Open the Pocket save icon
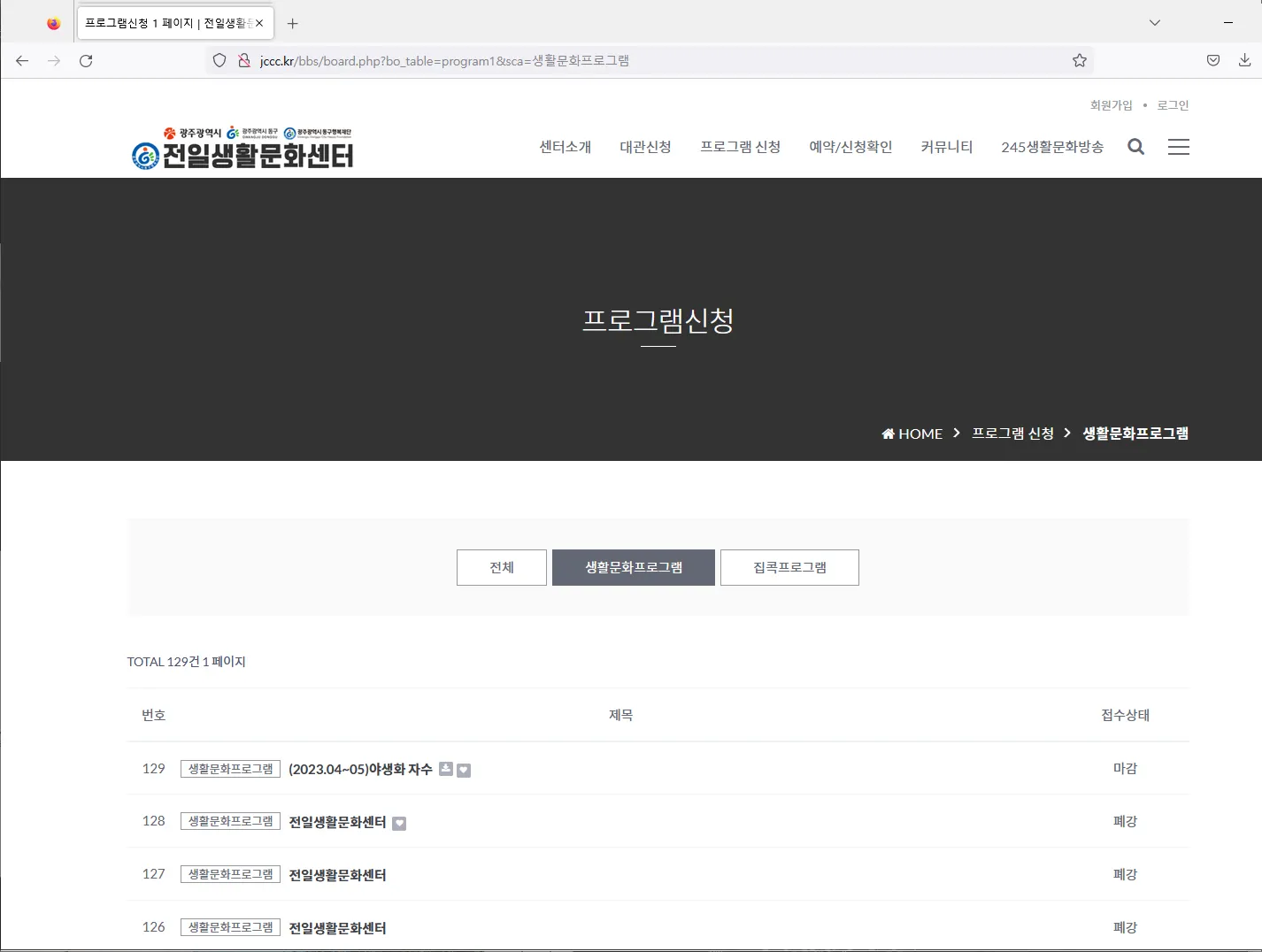The image size is (1262, 952). click(1213, 60)
